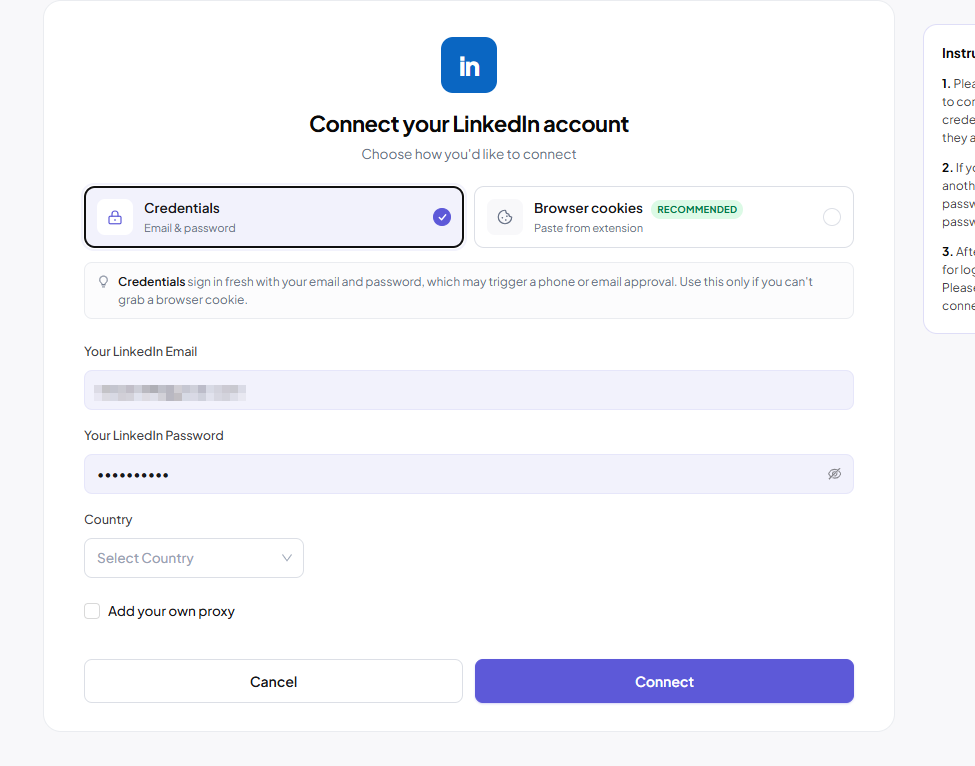Click 'Connect your LinkedIn account' heading

(469, 124)
